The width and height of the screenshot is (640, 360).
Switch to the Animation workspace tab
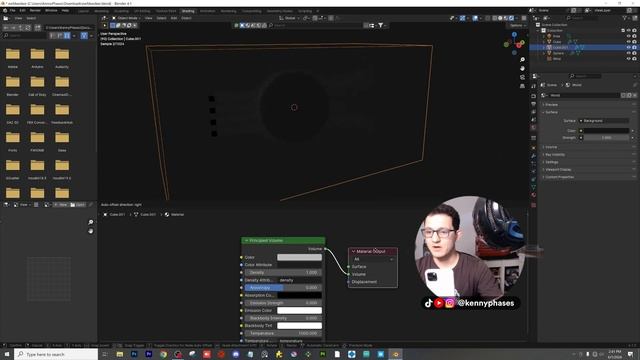207,11
